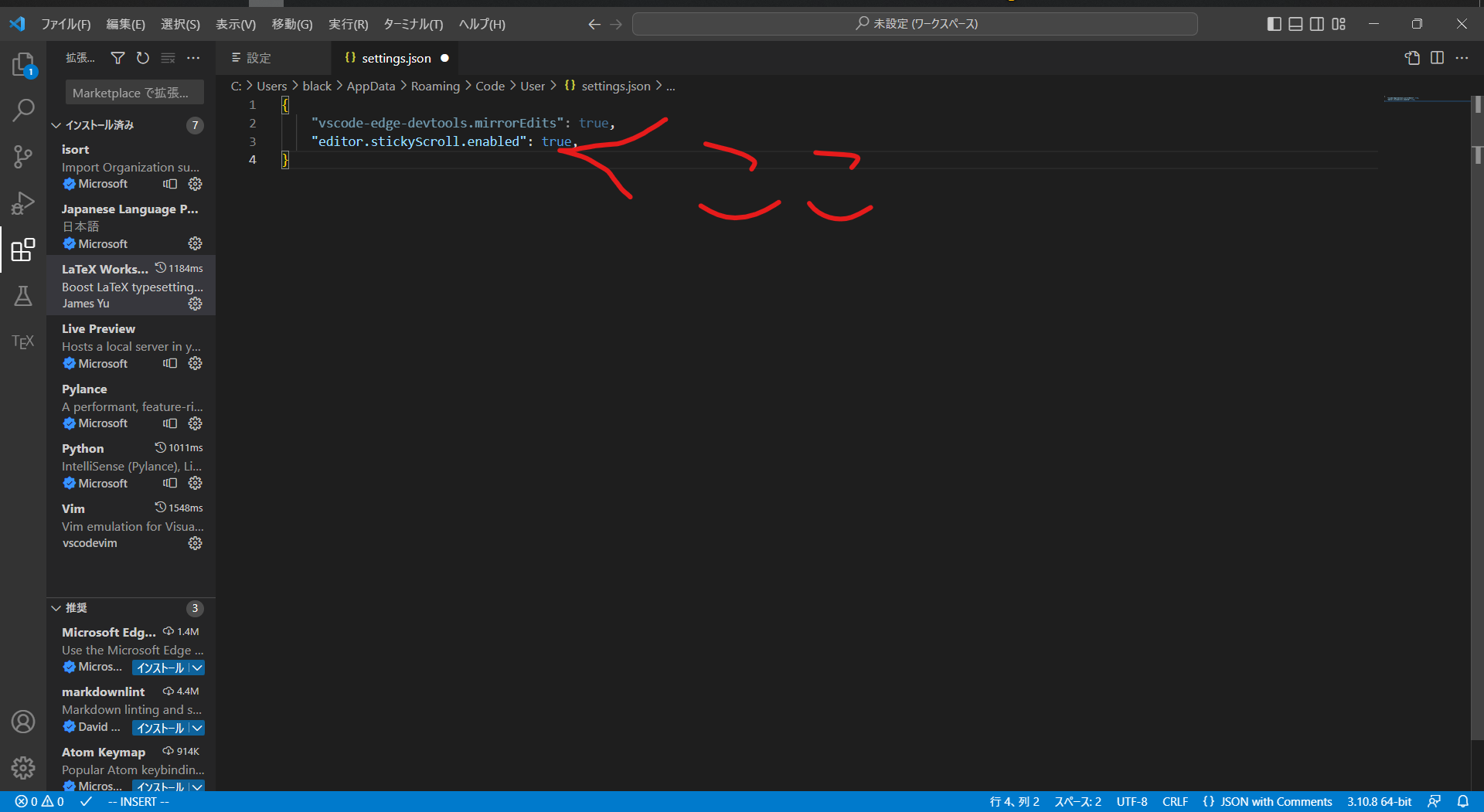Open the Search view icon

23,110
